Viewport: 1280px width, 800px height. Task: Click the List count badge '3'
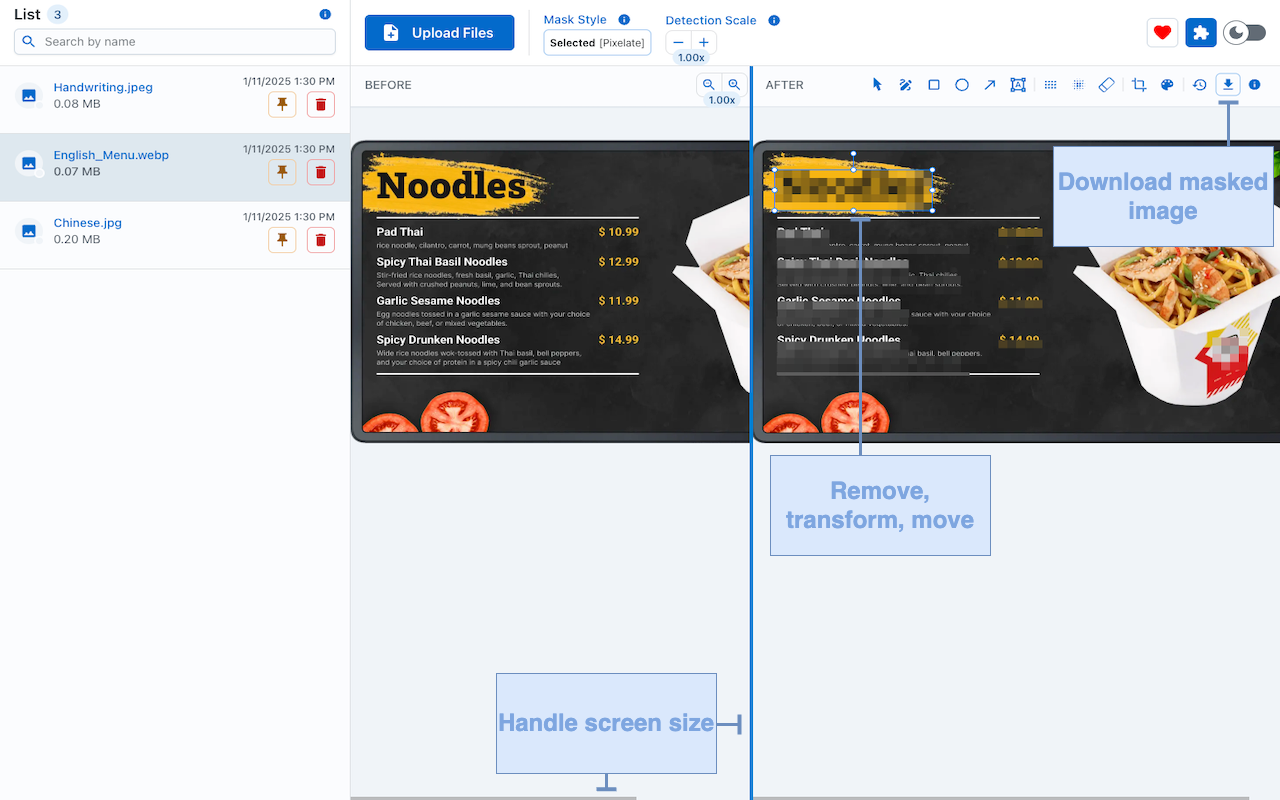[58, 15]
